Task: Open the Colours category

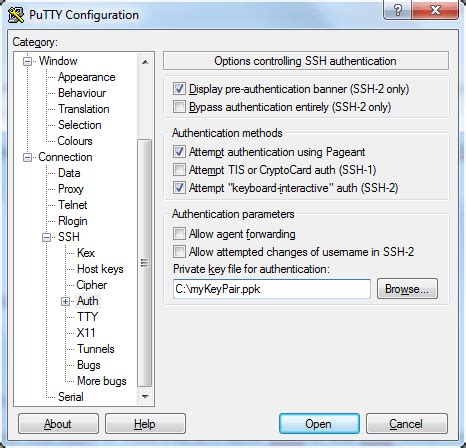Action: [x=75, y=141]
